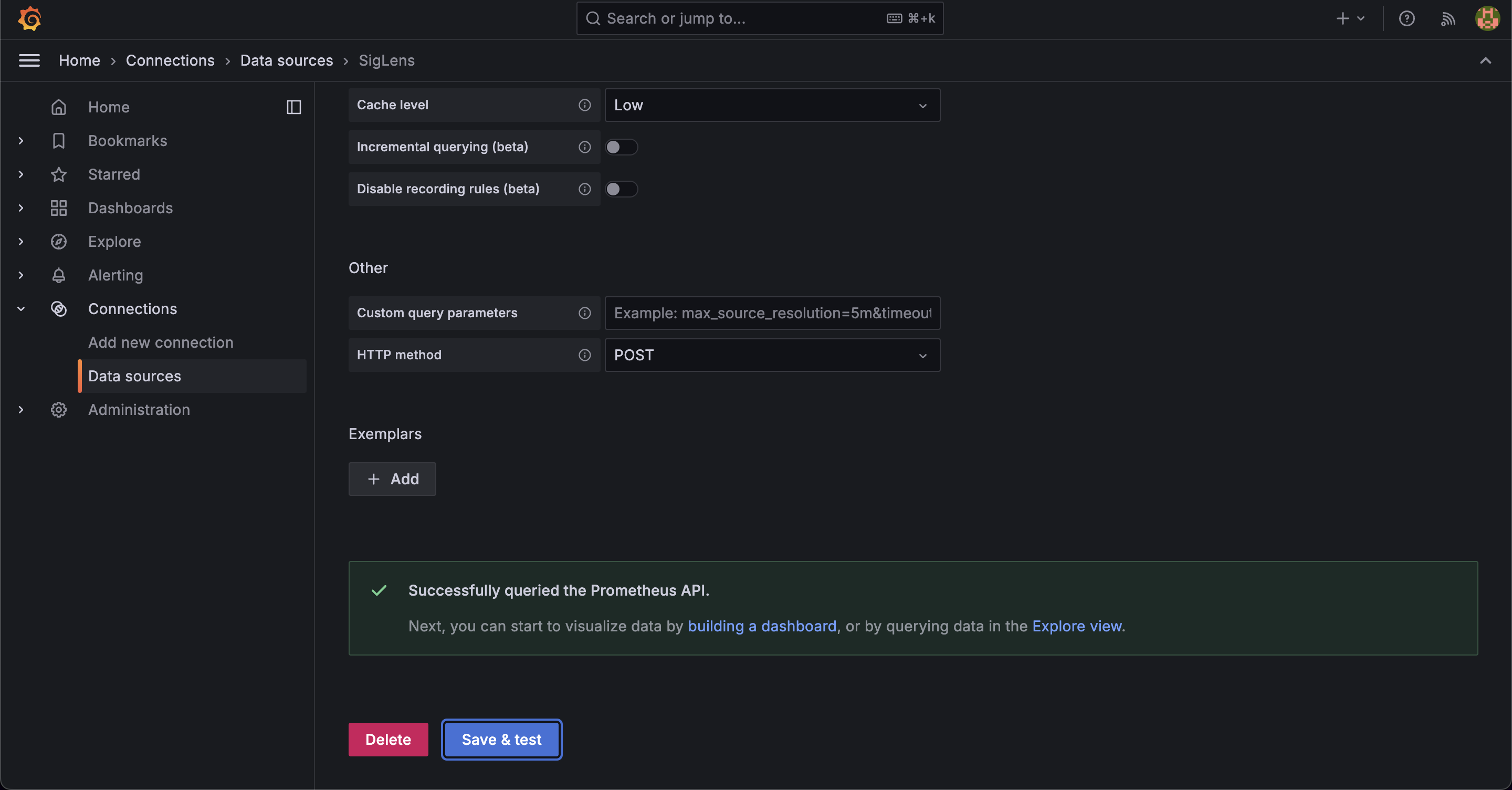Show info tooltip for Custom query parameters

pyautogui.click(x=585, y=313)
